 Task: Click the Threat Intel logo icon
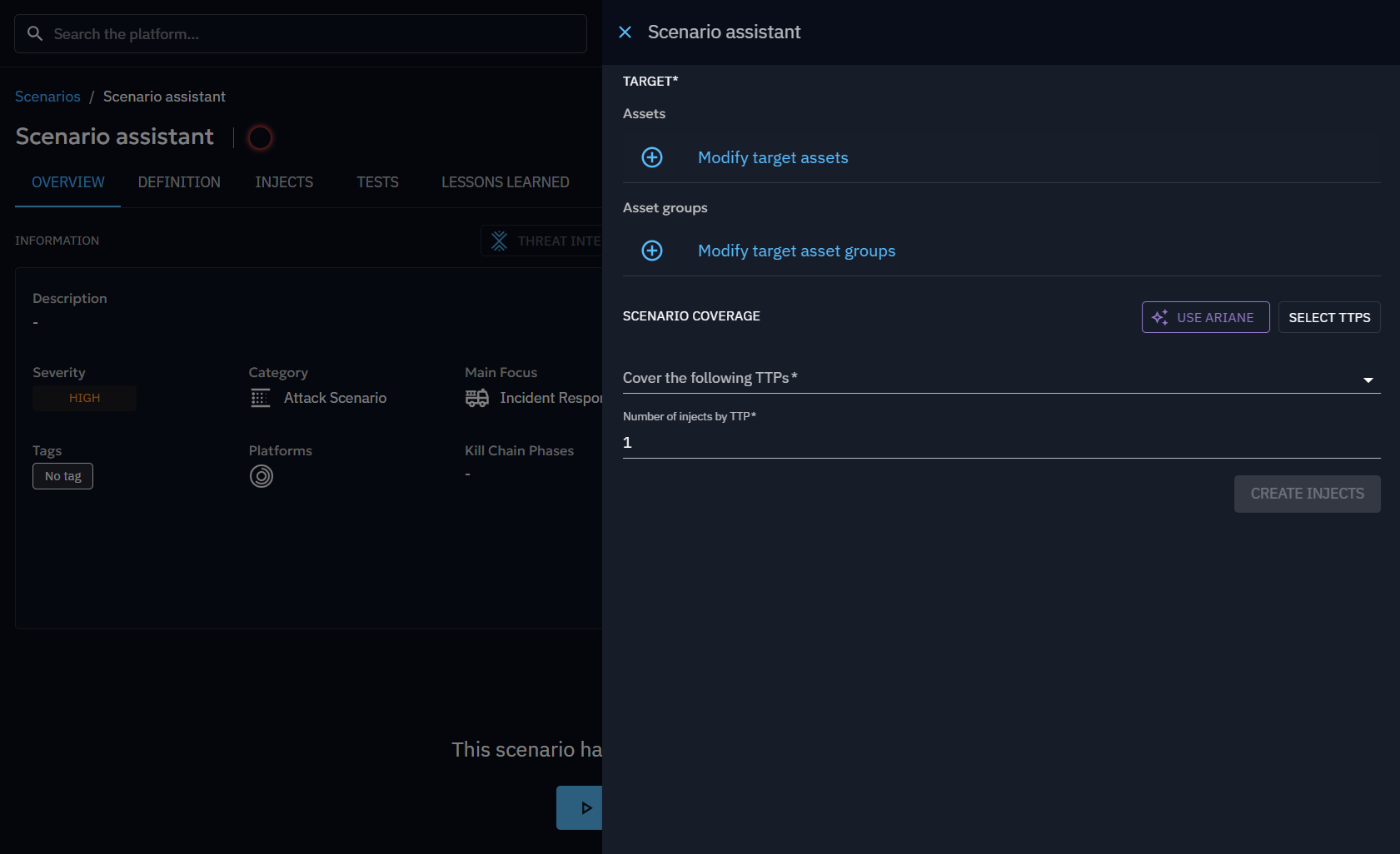tap(499, 241)
